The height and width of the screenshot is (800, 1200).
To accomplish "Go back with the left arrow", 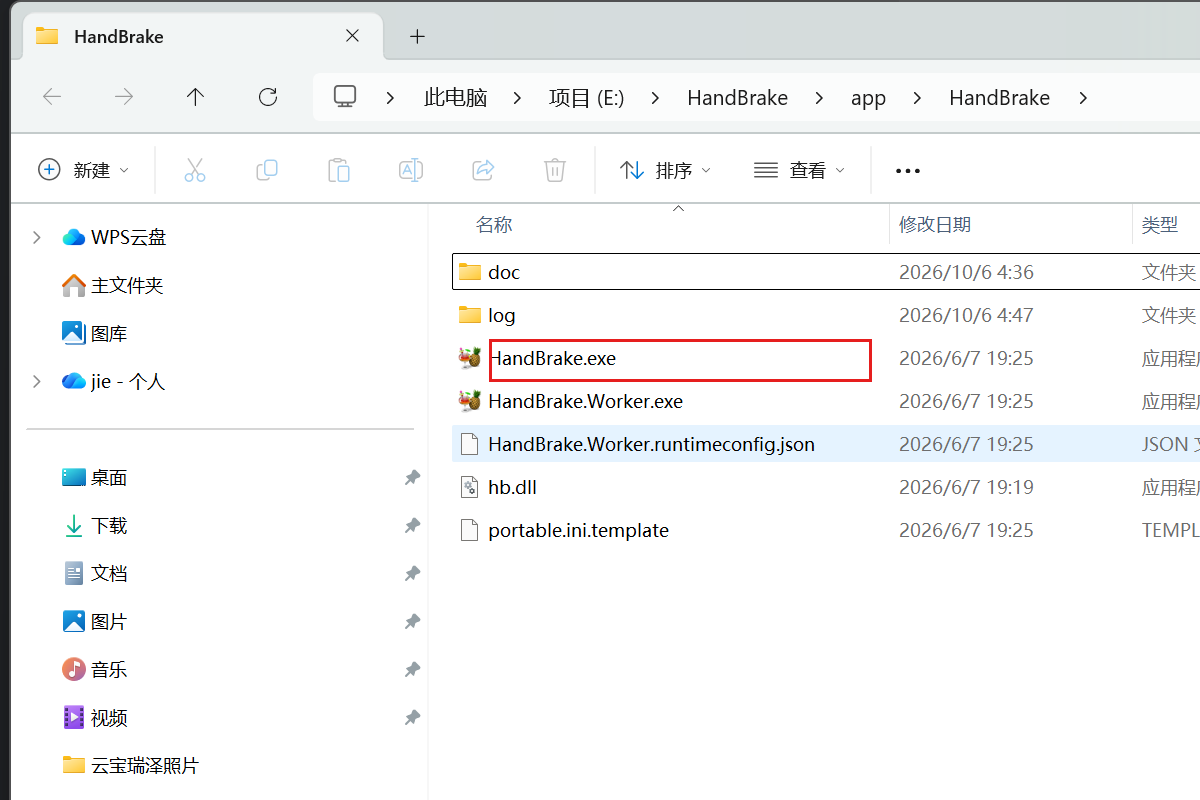I will (52, 97).
